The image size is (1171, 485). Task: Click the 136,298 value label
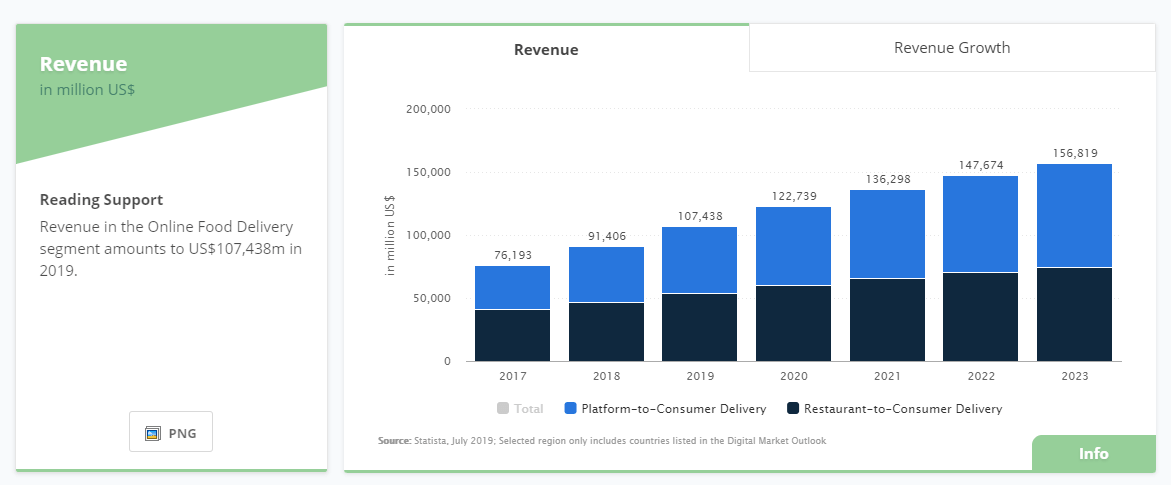(x=887, y=179)
